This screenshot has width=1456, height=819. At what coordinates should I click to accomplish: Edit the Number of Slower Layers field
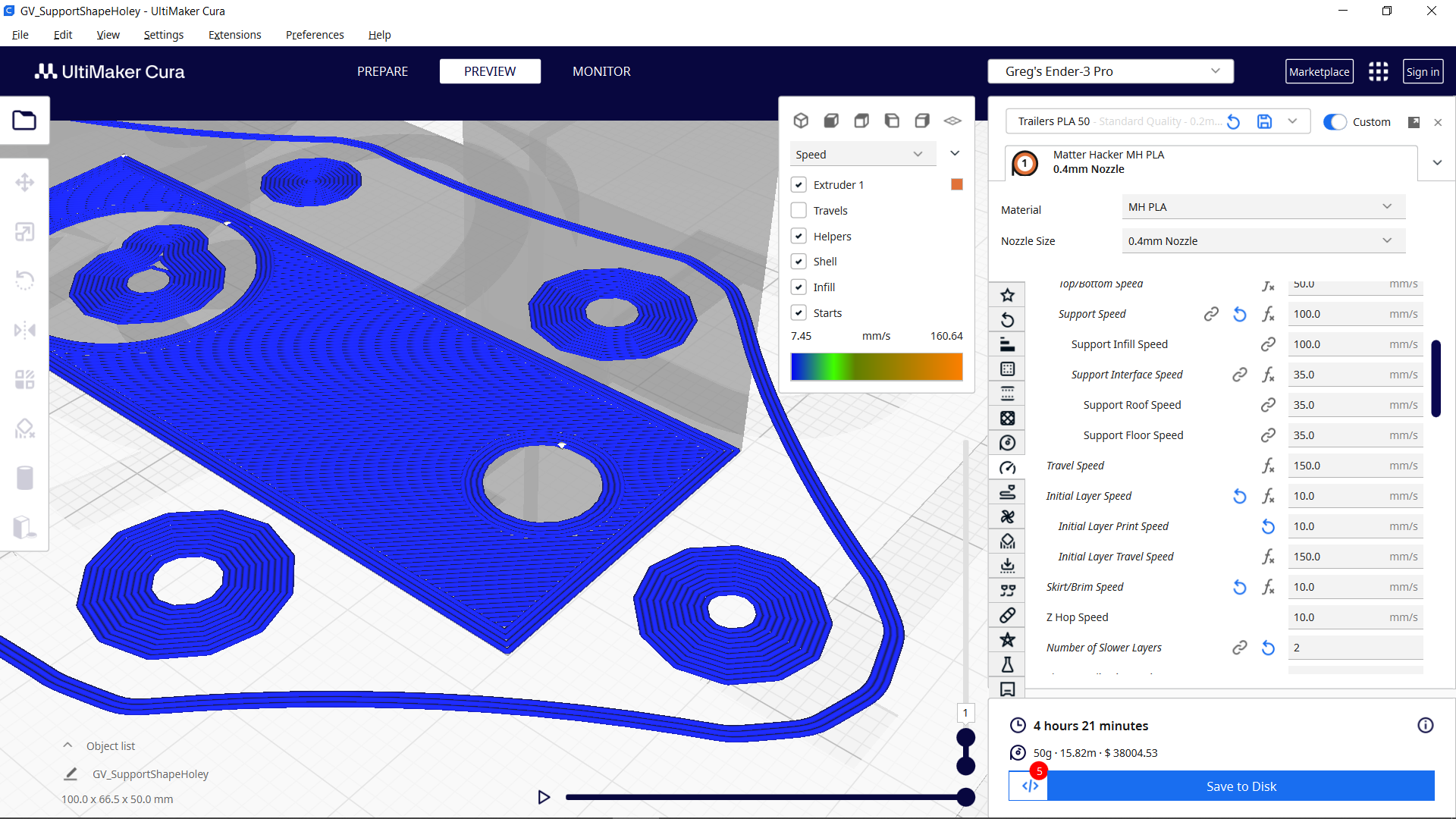click(x=1355, y=648)
